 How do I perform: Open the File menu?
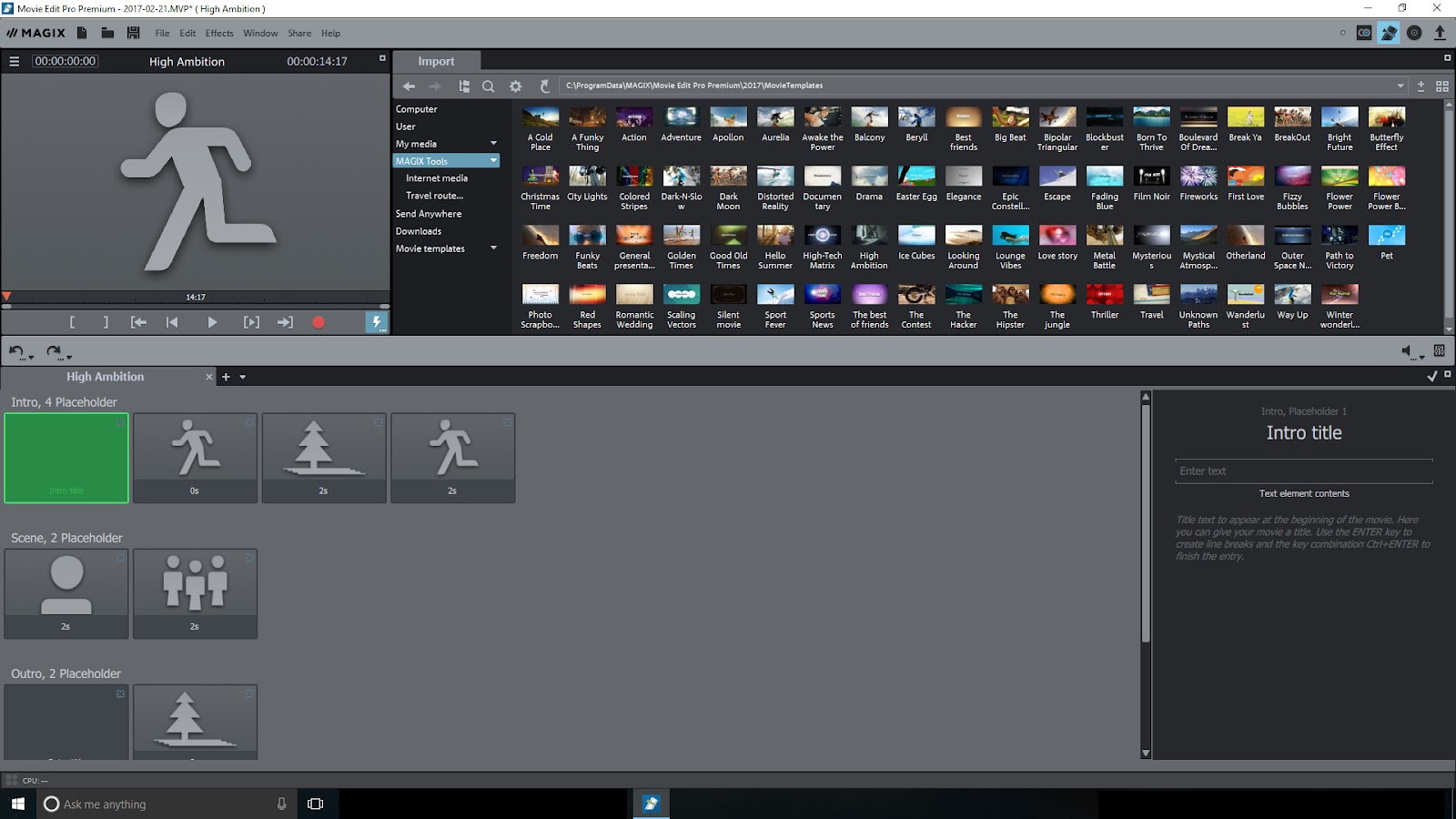click(162, 34)
